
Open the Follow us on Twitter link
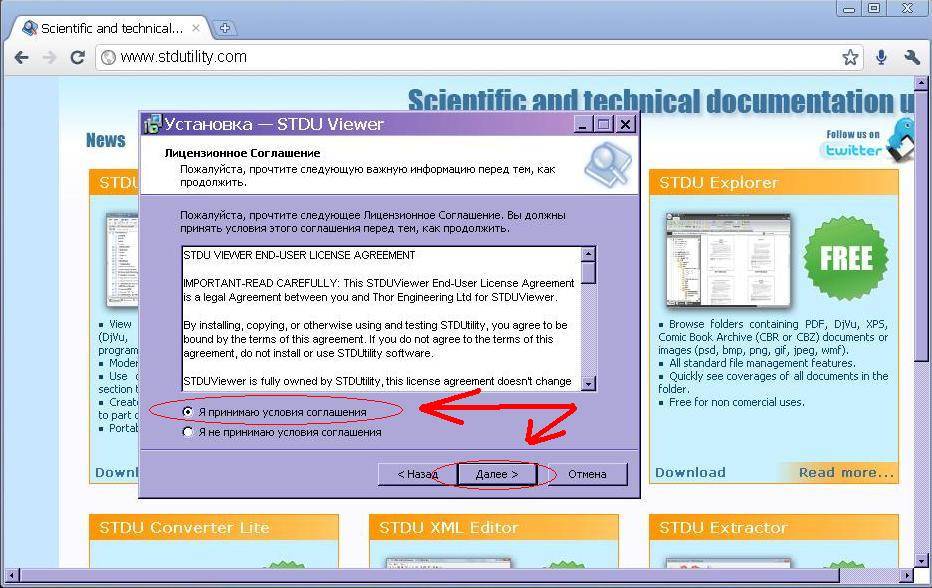point(852,143)
